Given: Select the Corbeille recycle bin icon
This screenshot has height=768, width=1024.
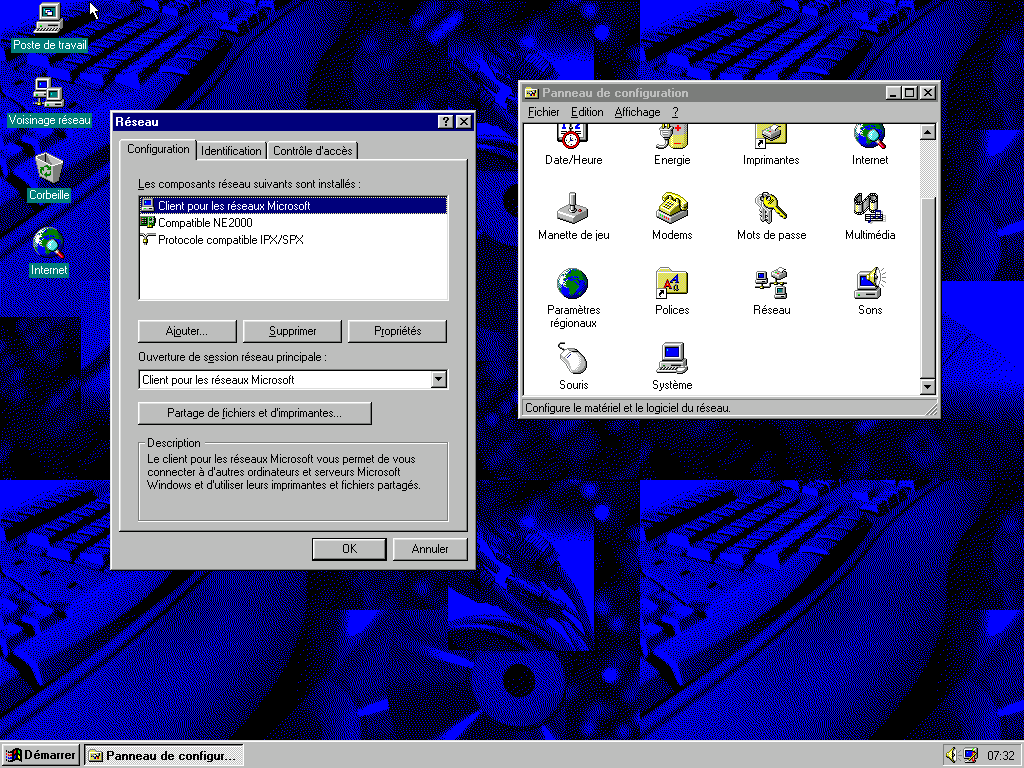Looking at the screenshot, I should (x=49, y=168).
